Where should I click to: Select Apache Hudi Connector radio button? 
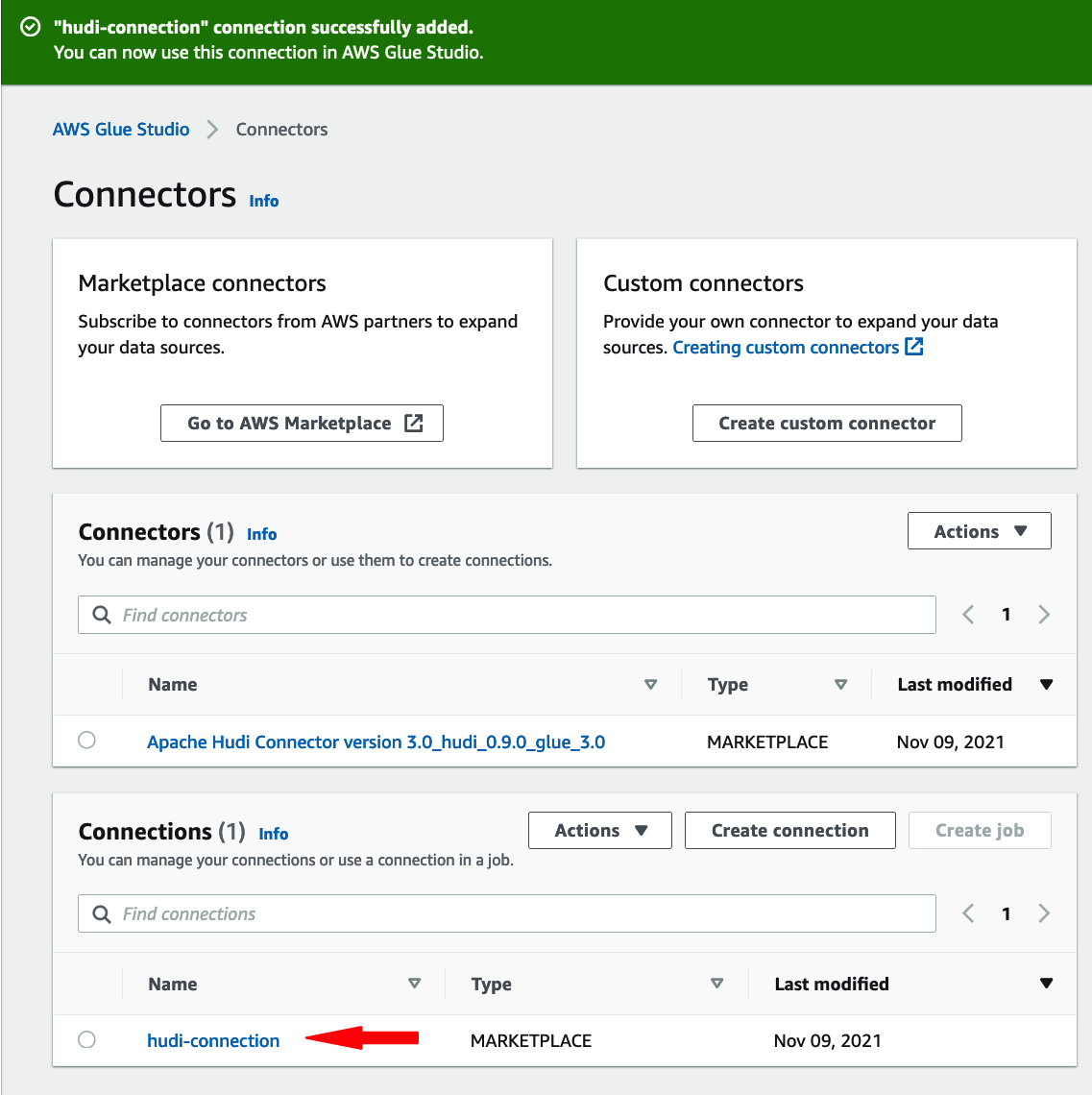pos(86,741)
